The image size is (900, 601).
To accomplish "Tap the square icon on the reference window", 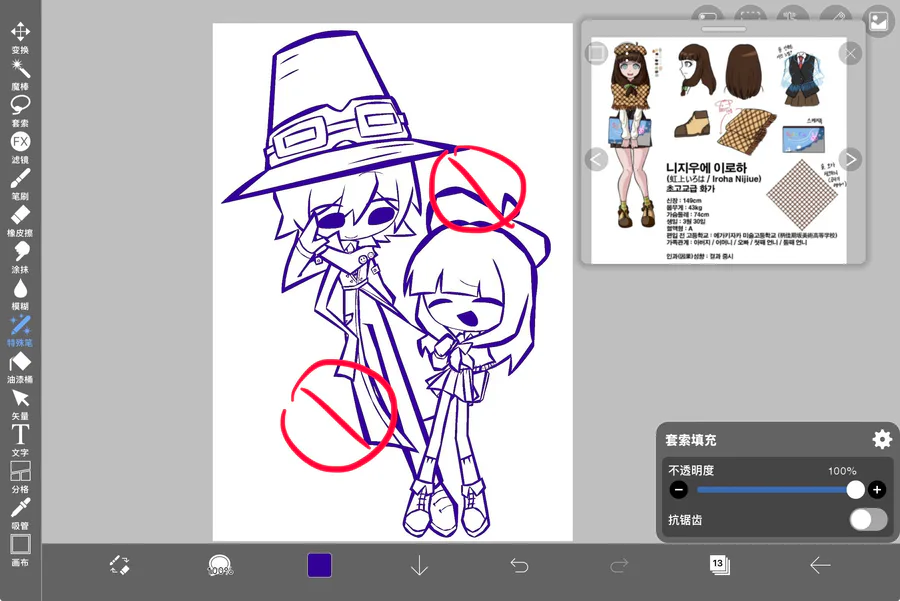I will pyautogui.click(x=596, y=53).
